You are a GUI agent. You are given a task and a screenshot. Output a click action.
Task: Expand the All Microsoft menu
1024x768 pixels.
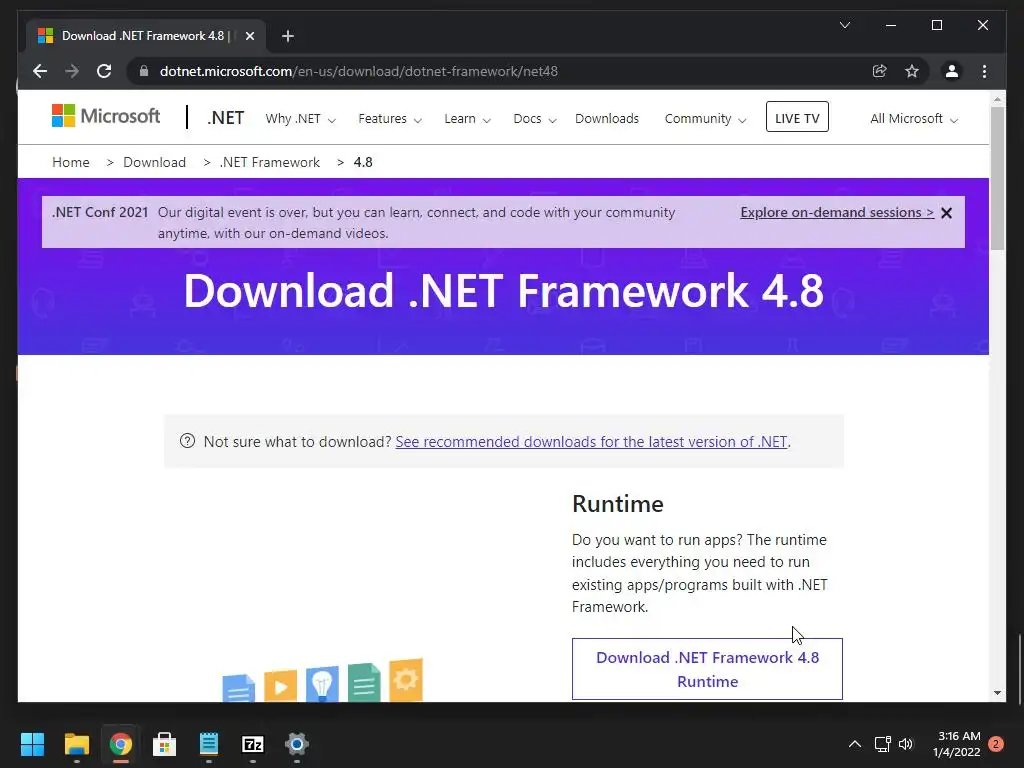click(914, 119)
